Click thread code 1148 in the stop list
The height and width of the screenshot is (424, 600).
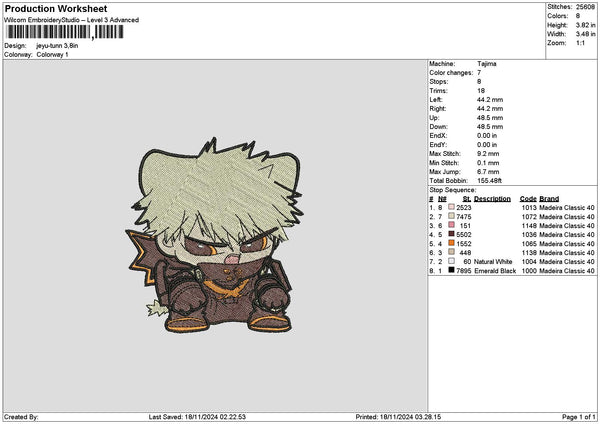[529, 225]
